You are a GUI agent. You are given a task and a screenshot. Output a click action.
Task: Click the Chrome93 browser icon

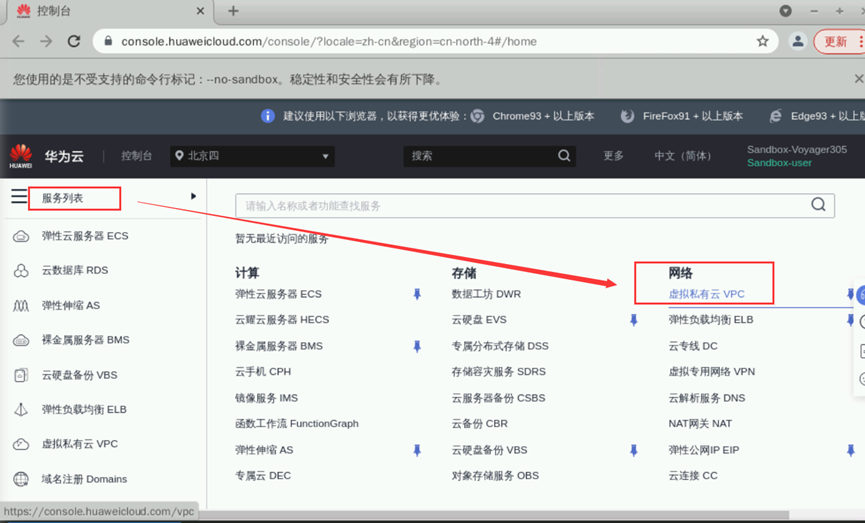(478, 116)
